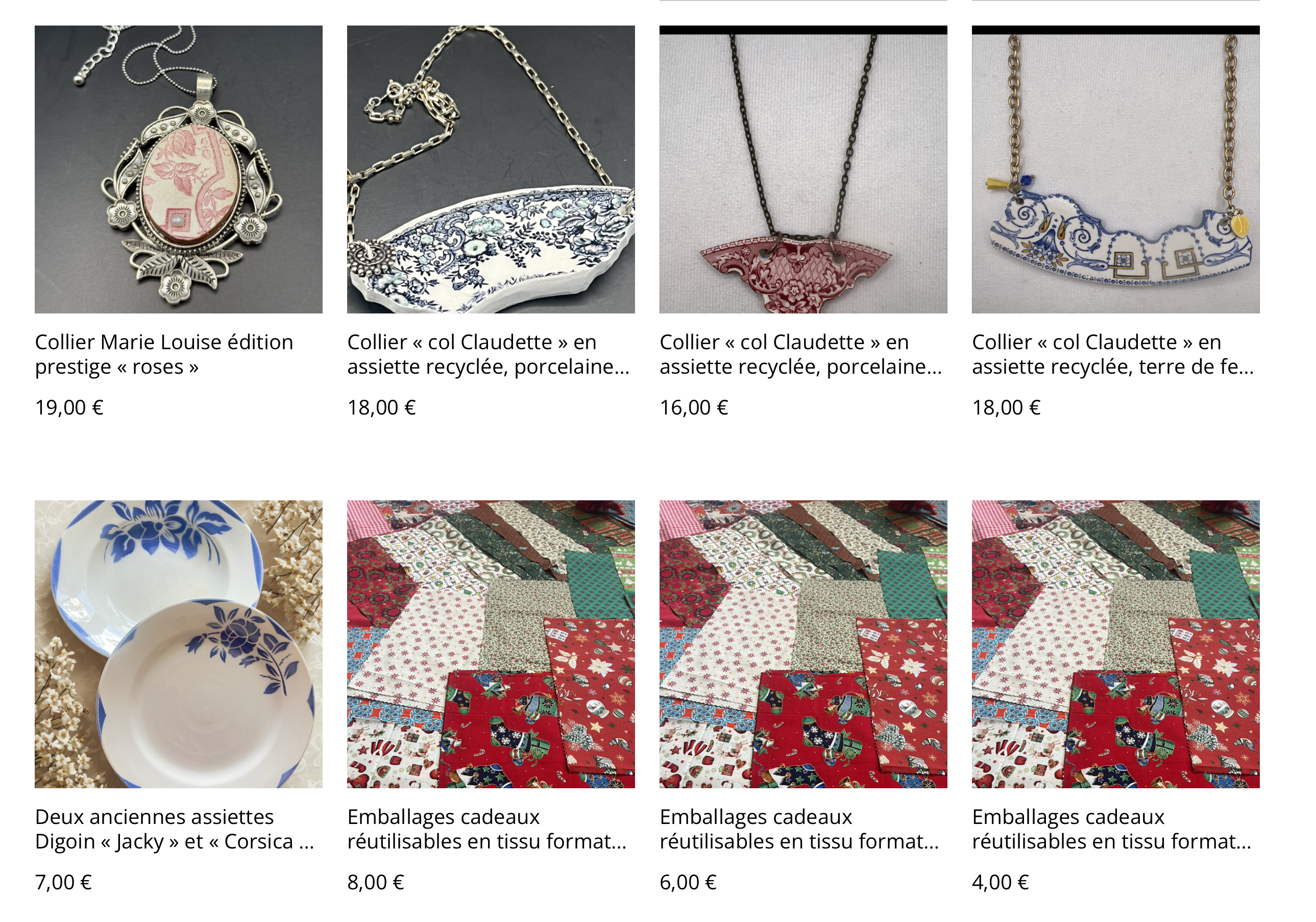Open 'Collier Marie Louise édition prestige' title link

pyautogui.click(x=164, y=354)
